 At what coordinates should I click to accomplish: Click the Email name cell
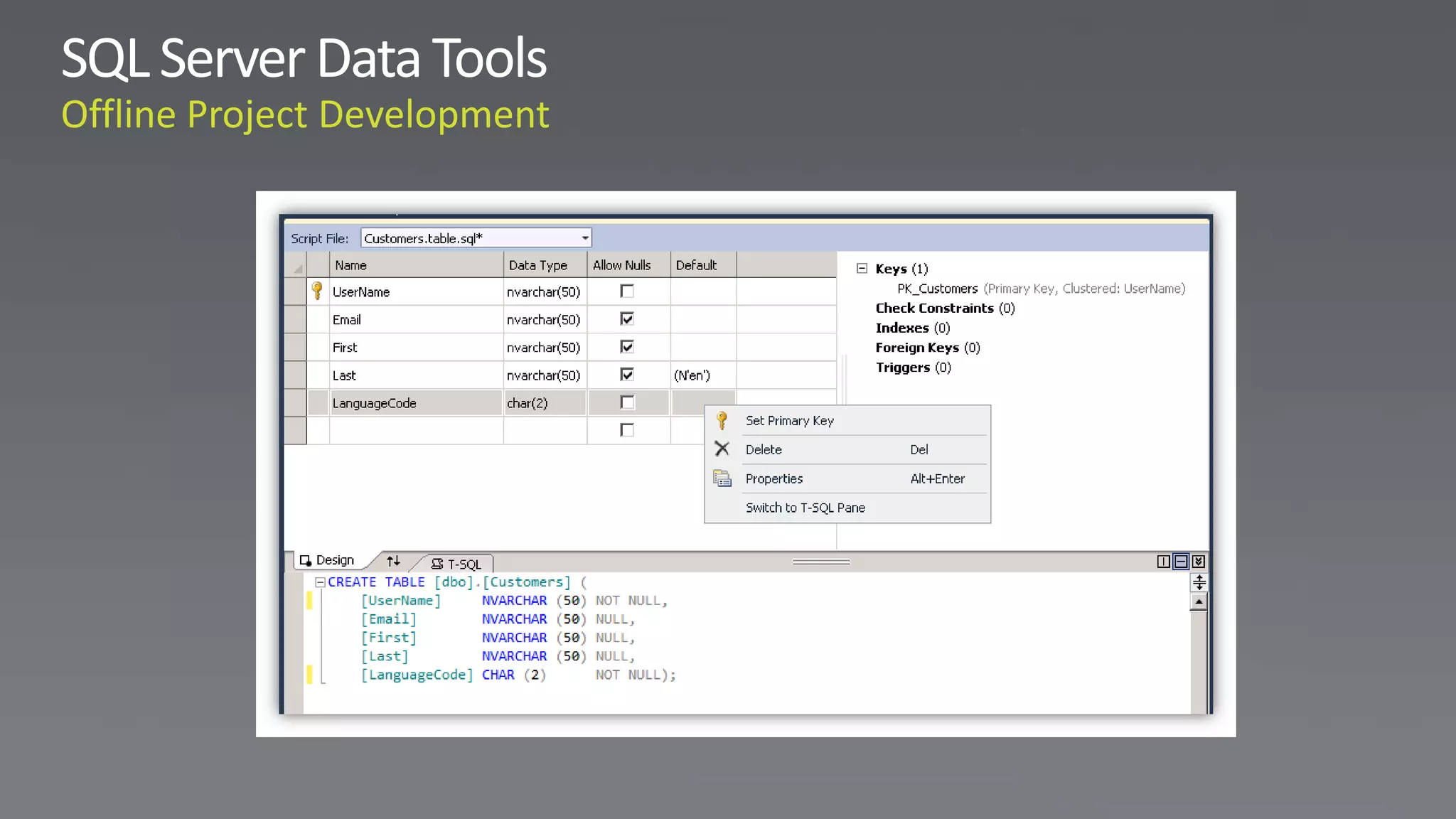point(416,319)
